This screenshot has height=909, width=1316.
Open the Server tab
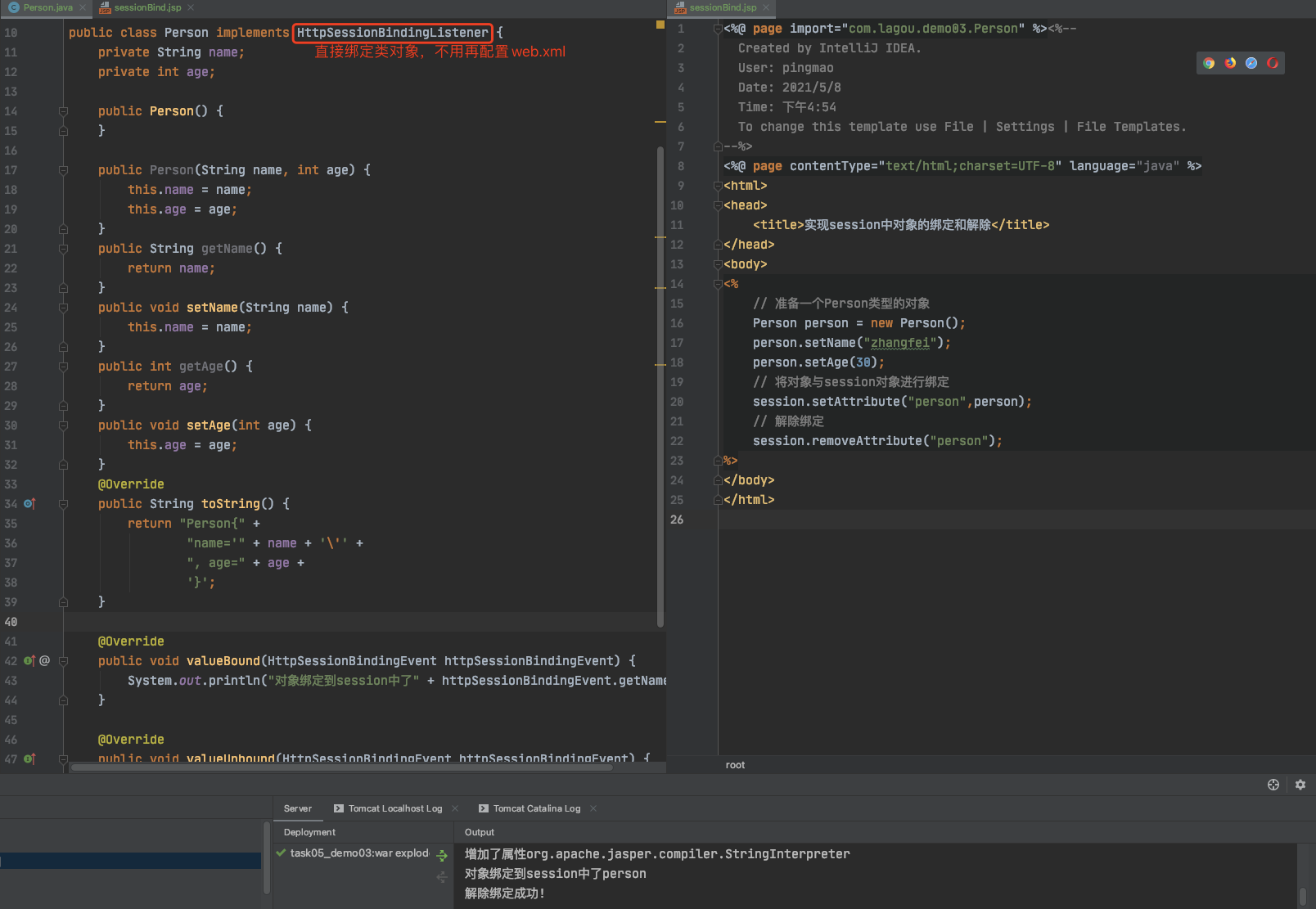click(298, 808)
